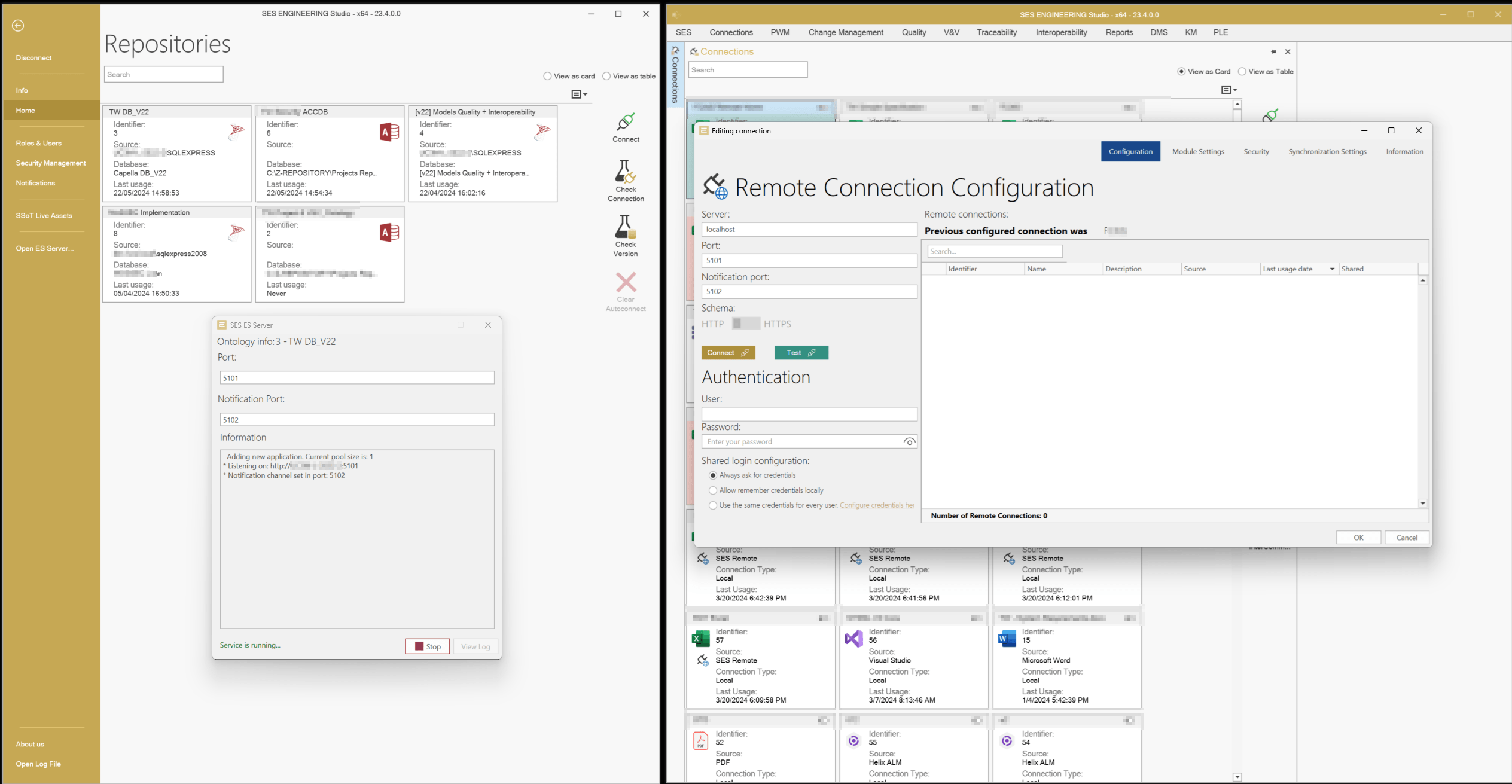Image resolution: width=1512 pixels, height=784 pixels.
Task: Click the green plug icon in Connections panel
Action: (1270, 115)
